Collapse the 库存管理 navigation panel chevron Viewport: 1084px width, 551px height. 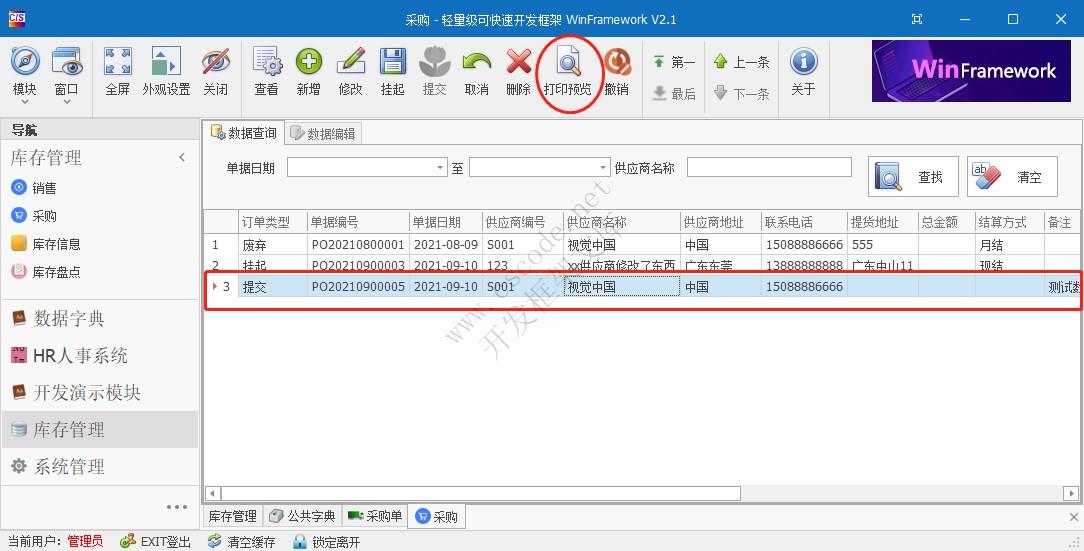tap(182, 157)
